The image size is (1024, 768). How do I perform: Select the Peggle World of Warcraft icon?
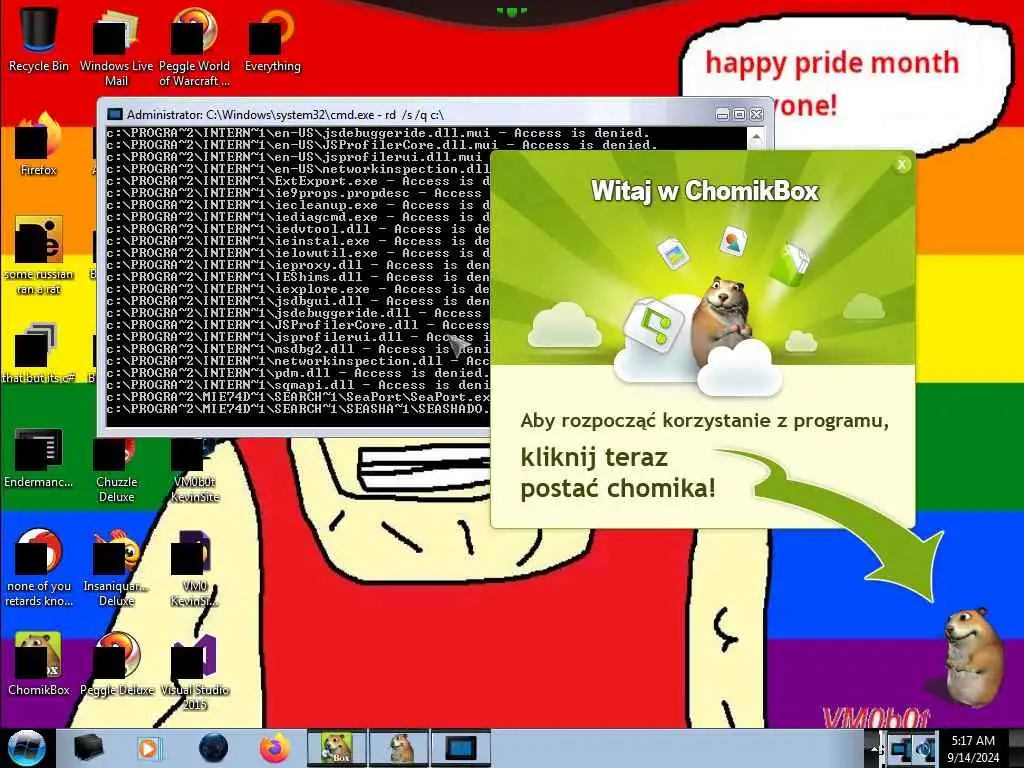(194, 46)
